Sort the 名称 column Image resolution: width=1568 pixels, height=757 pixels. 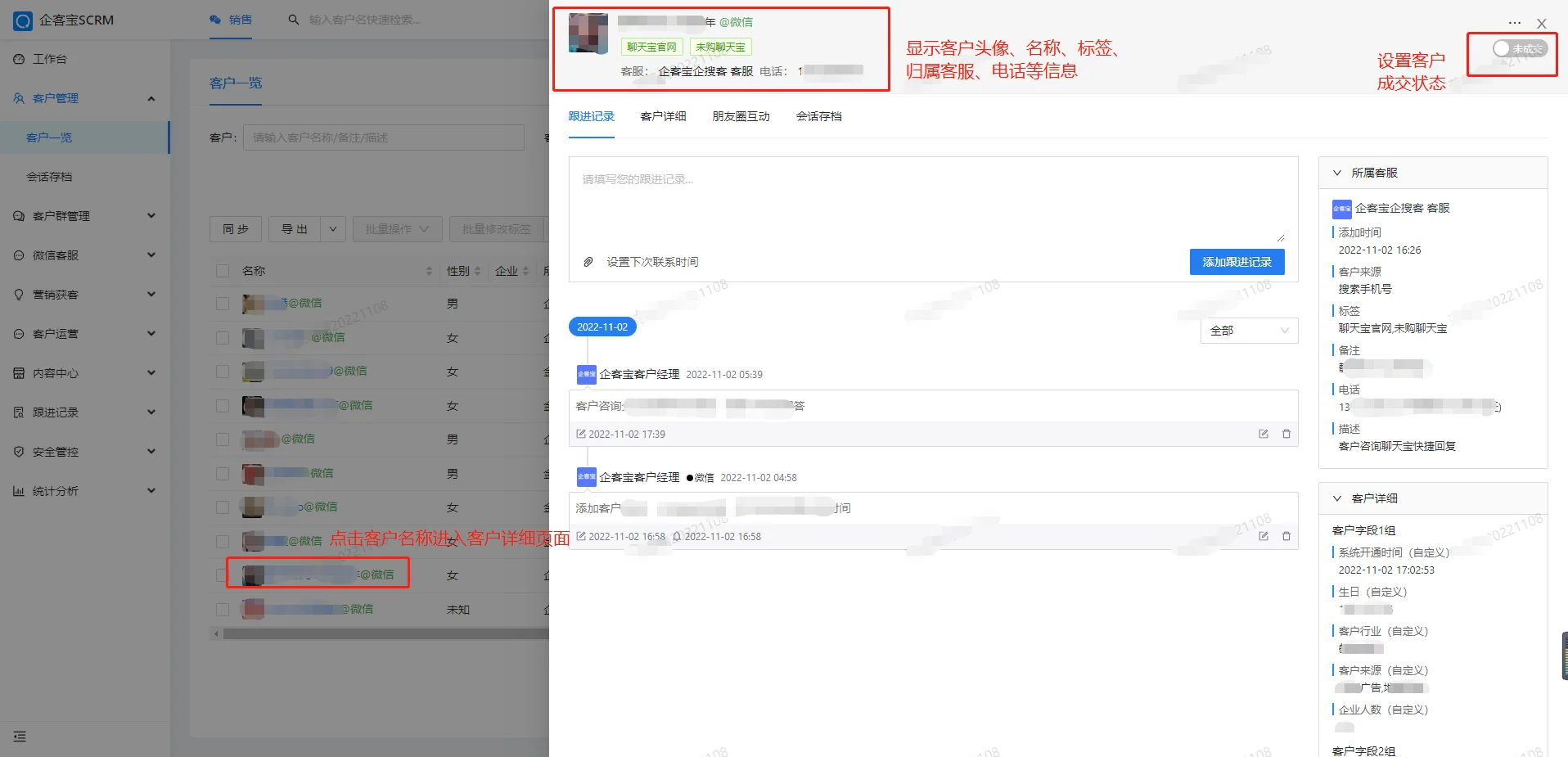click(x=429, y=271)
